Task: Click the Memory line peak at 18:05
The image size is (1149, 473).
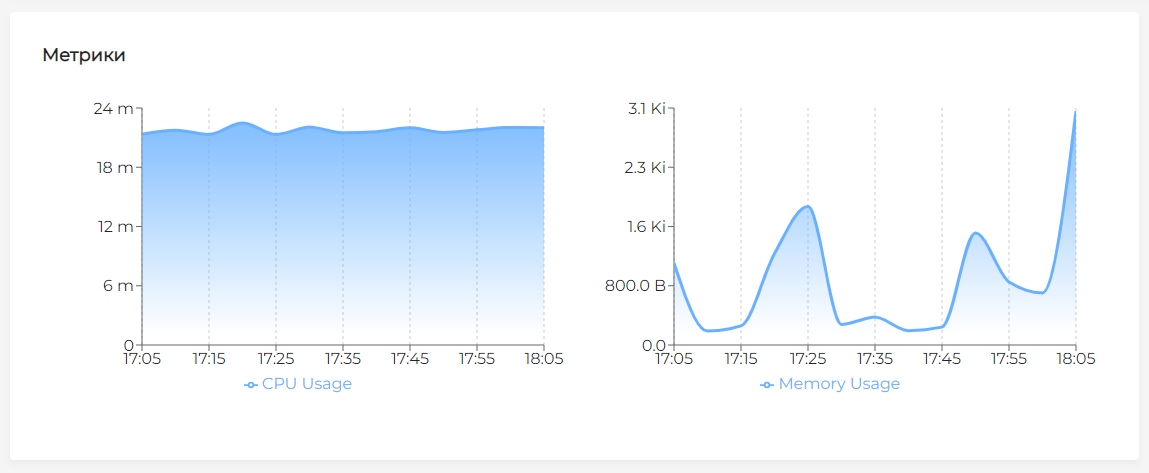Action: [x=1075, y=111]
